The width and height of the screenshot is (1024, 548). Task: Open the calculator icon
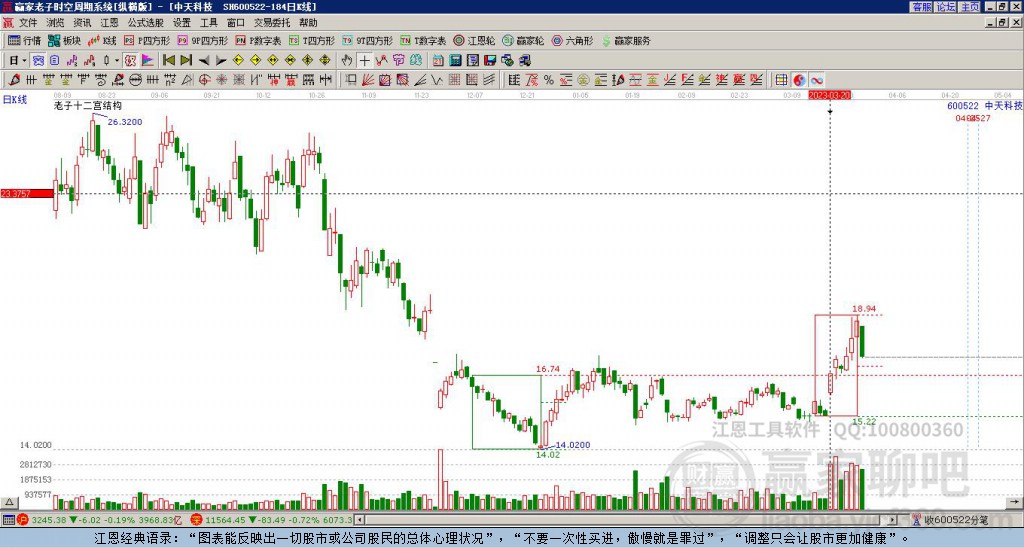[x=455, y=61]
